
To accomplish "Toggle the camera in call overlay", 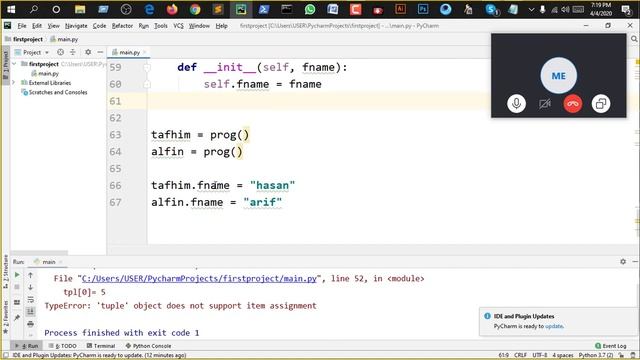I will (x=544, y=104).
